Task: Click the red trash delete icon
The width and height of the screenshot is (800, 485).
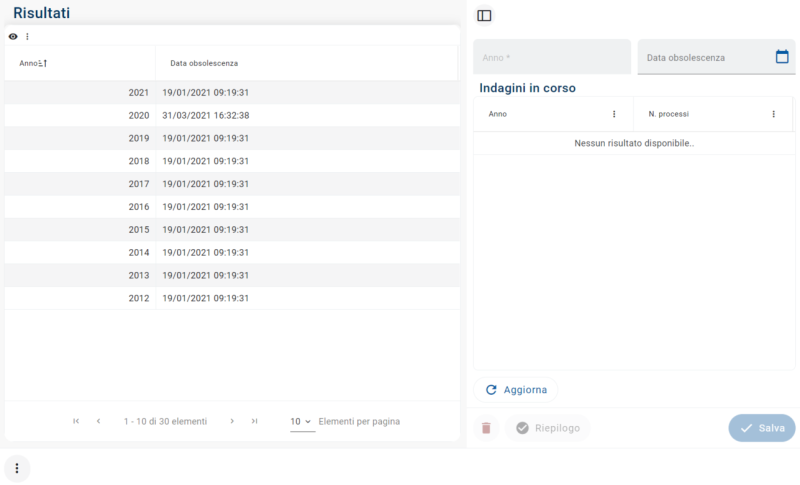Action: (x=486, y=428)
